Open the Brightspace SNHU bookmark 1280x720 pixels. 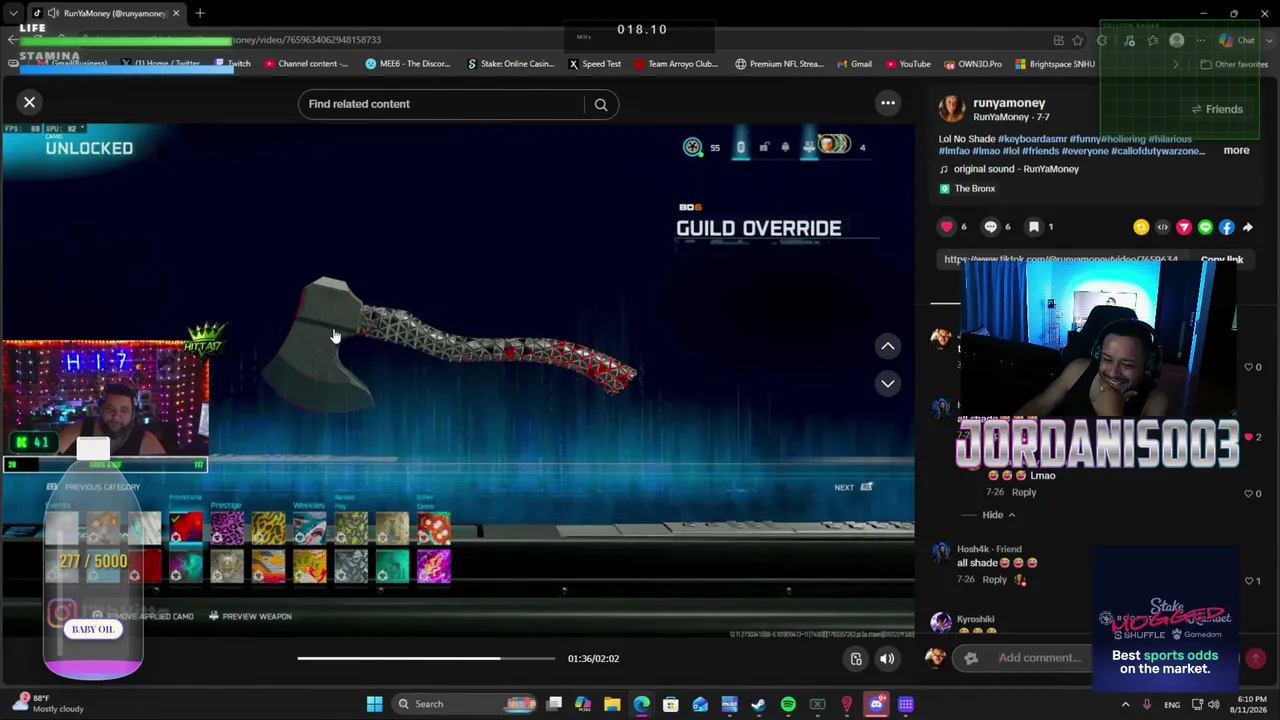[x=1055, y=64]
